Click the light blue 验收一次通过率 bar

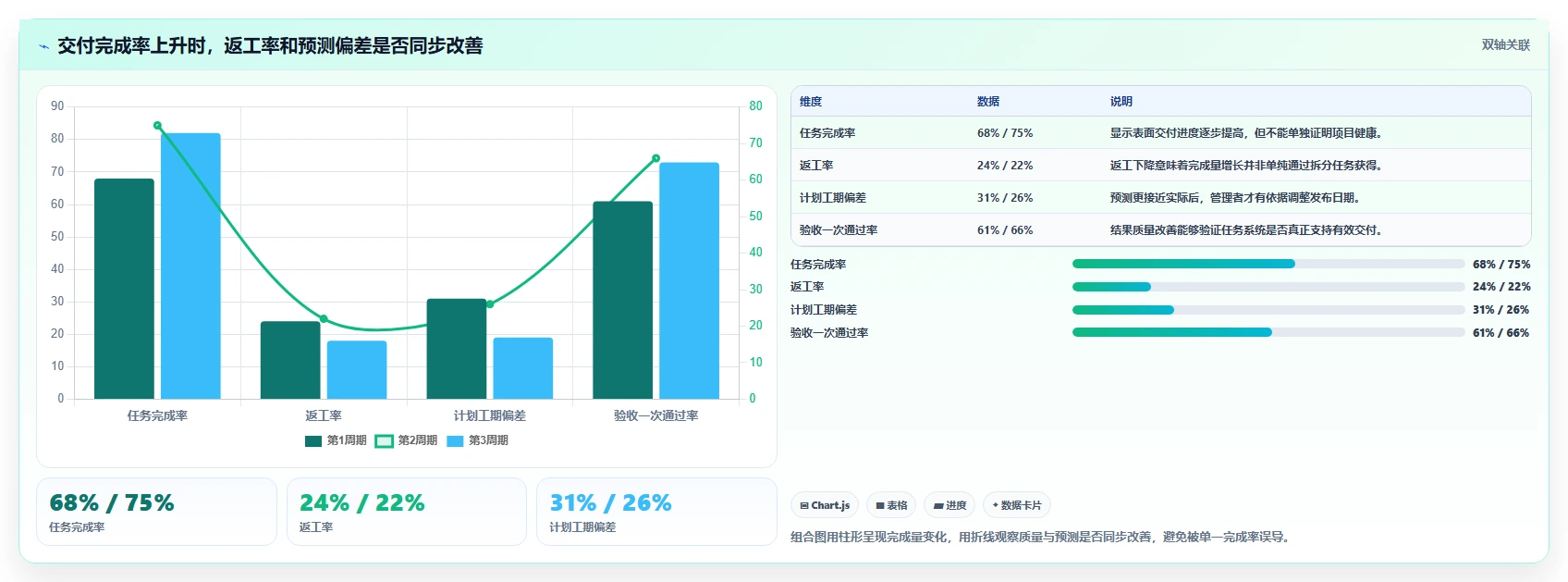689,280
